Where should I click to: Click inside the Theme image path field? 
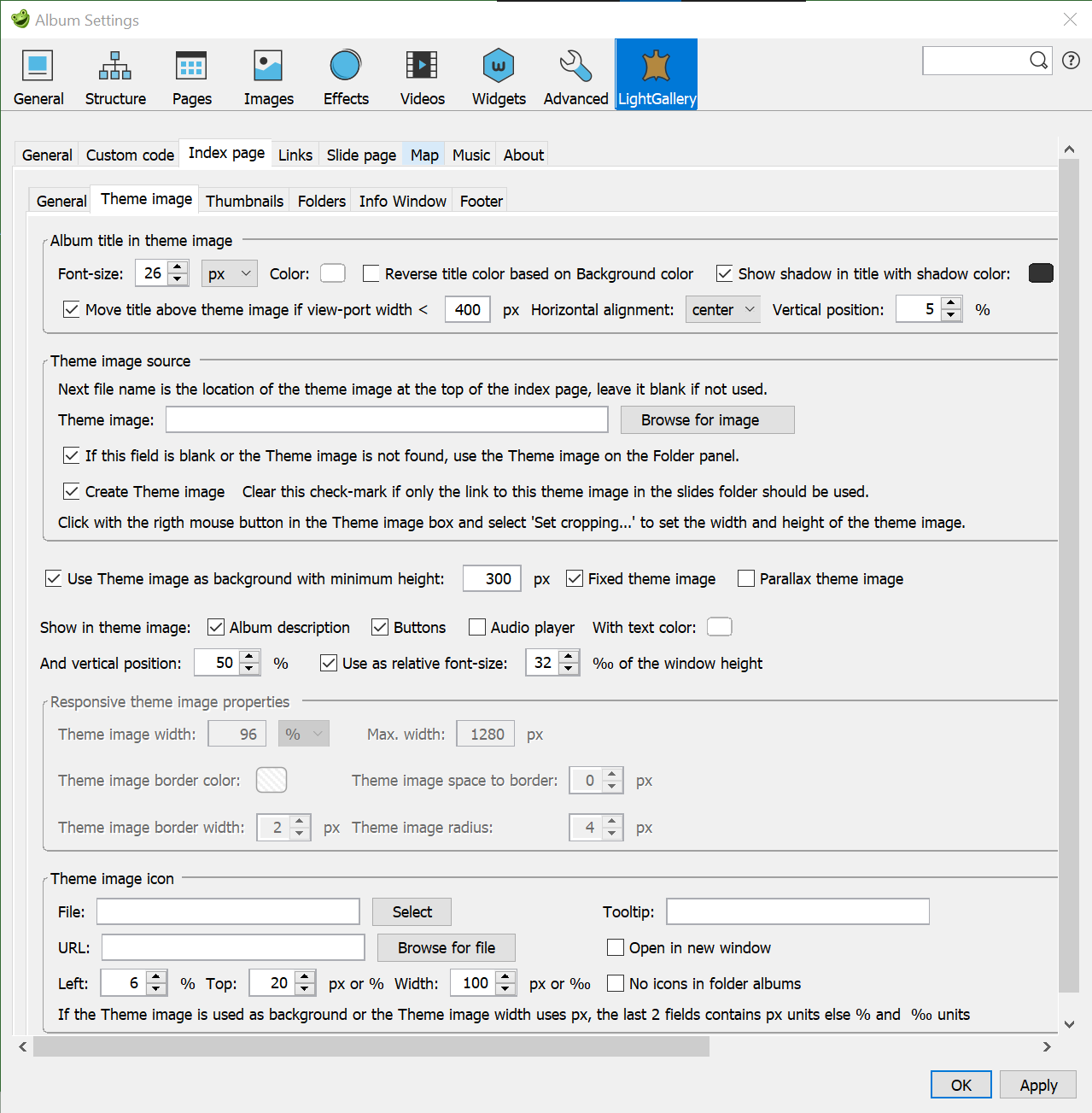386,419
